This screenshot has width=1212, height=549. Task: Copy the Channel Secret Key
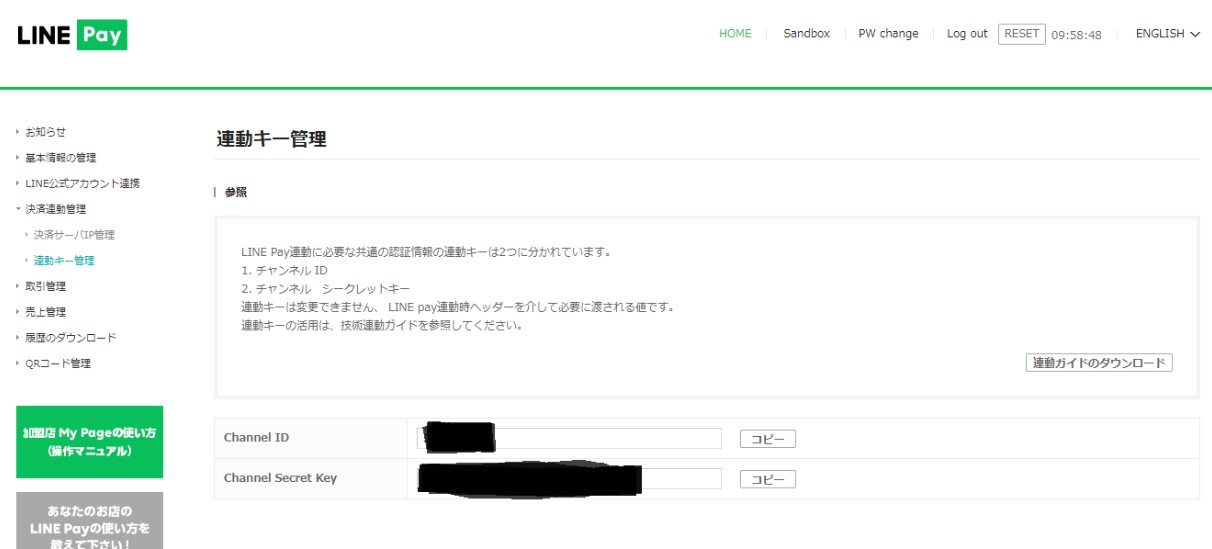[768, 479]
